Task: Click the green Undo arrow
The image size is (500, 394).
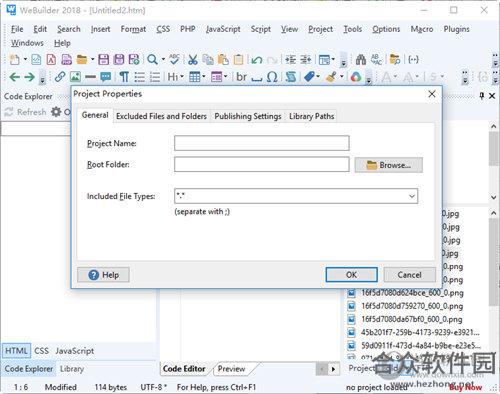Action: coord(257,60)
